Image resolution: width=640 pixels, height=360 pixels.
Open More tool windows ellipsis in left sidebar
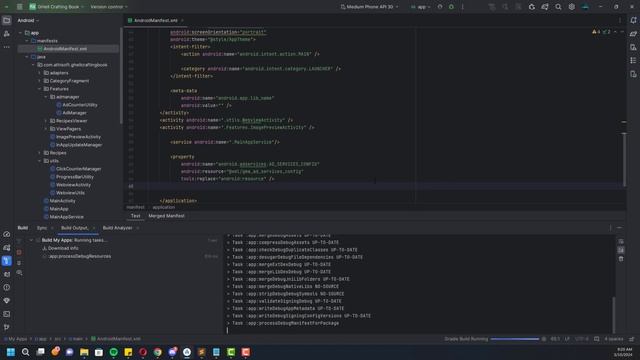tap(7, 47)
